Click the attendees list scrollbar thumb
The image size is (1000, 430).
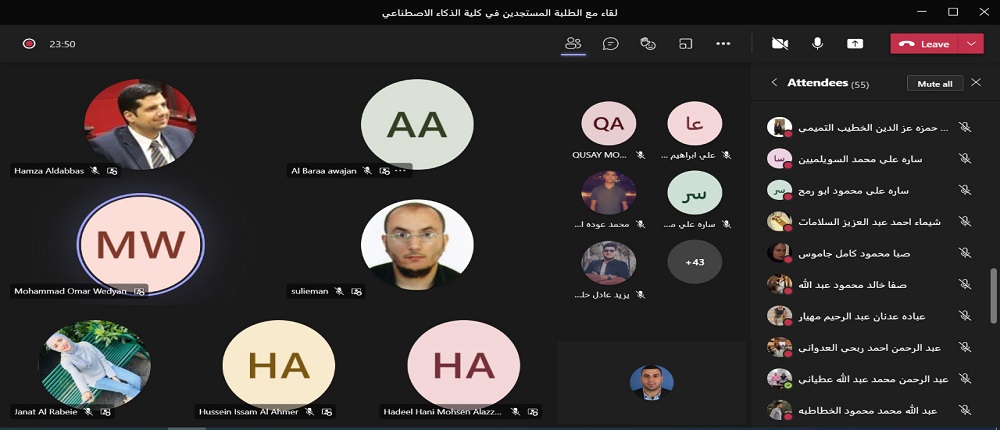coord(992,295)
